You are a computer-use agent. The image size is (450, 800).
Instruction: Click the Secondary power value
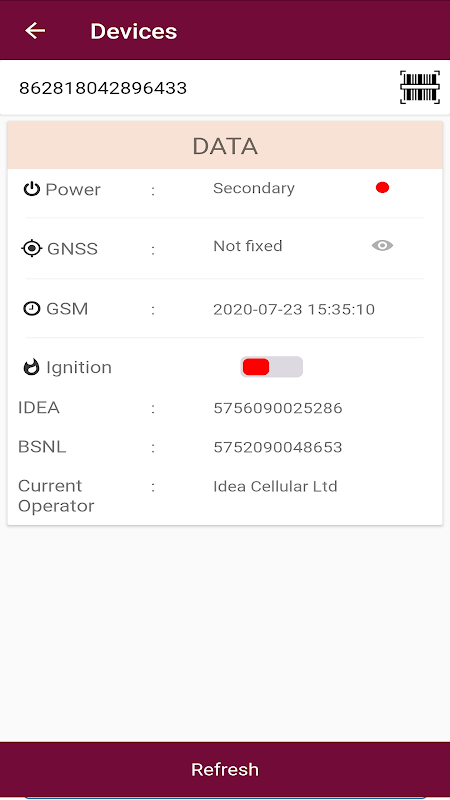(254, 188)
